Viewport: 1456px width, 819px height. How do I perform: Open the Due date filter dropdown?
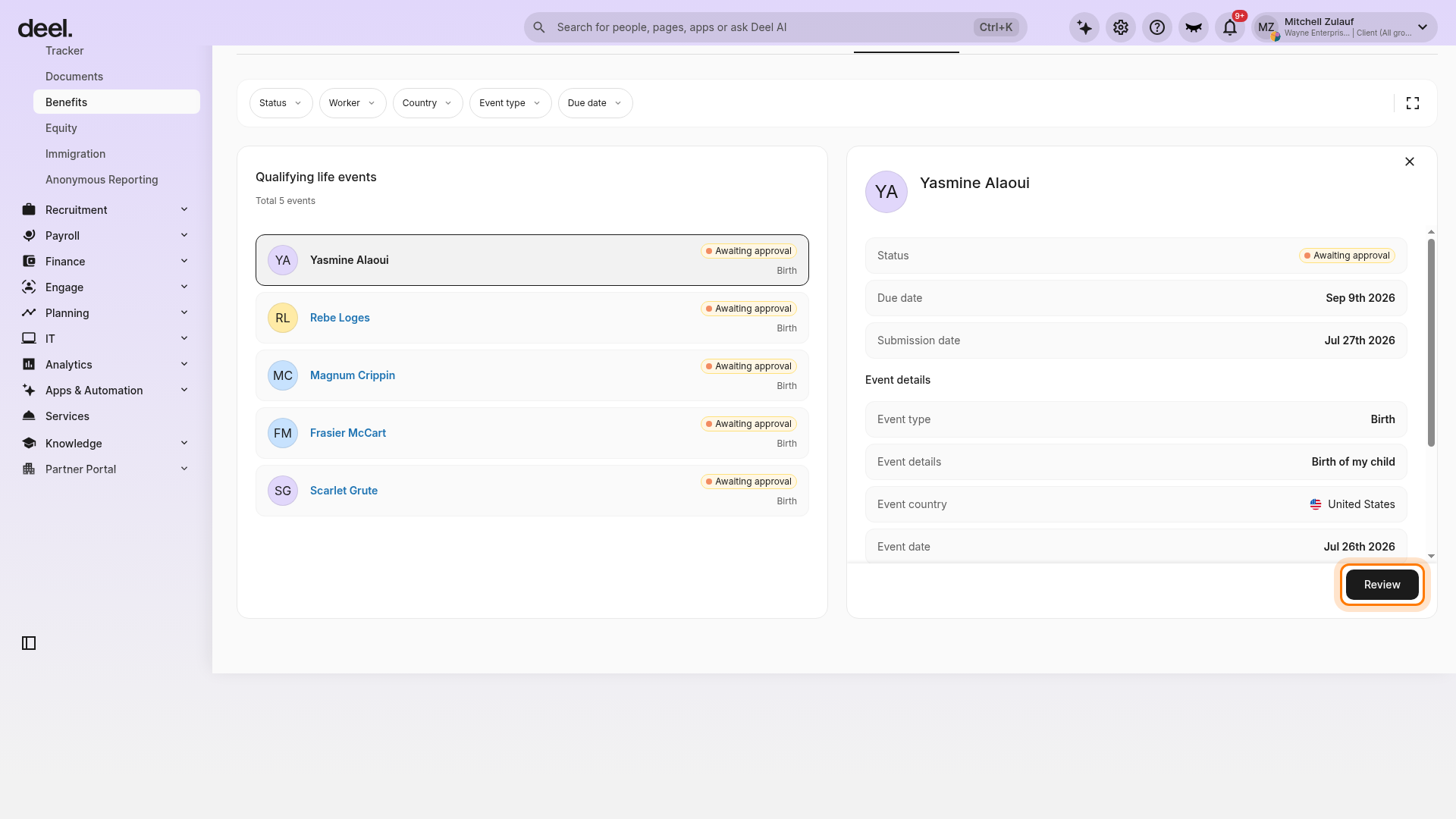595,103
